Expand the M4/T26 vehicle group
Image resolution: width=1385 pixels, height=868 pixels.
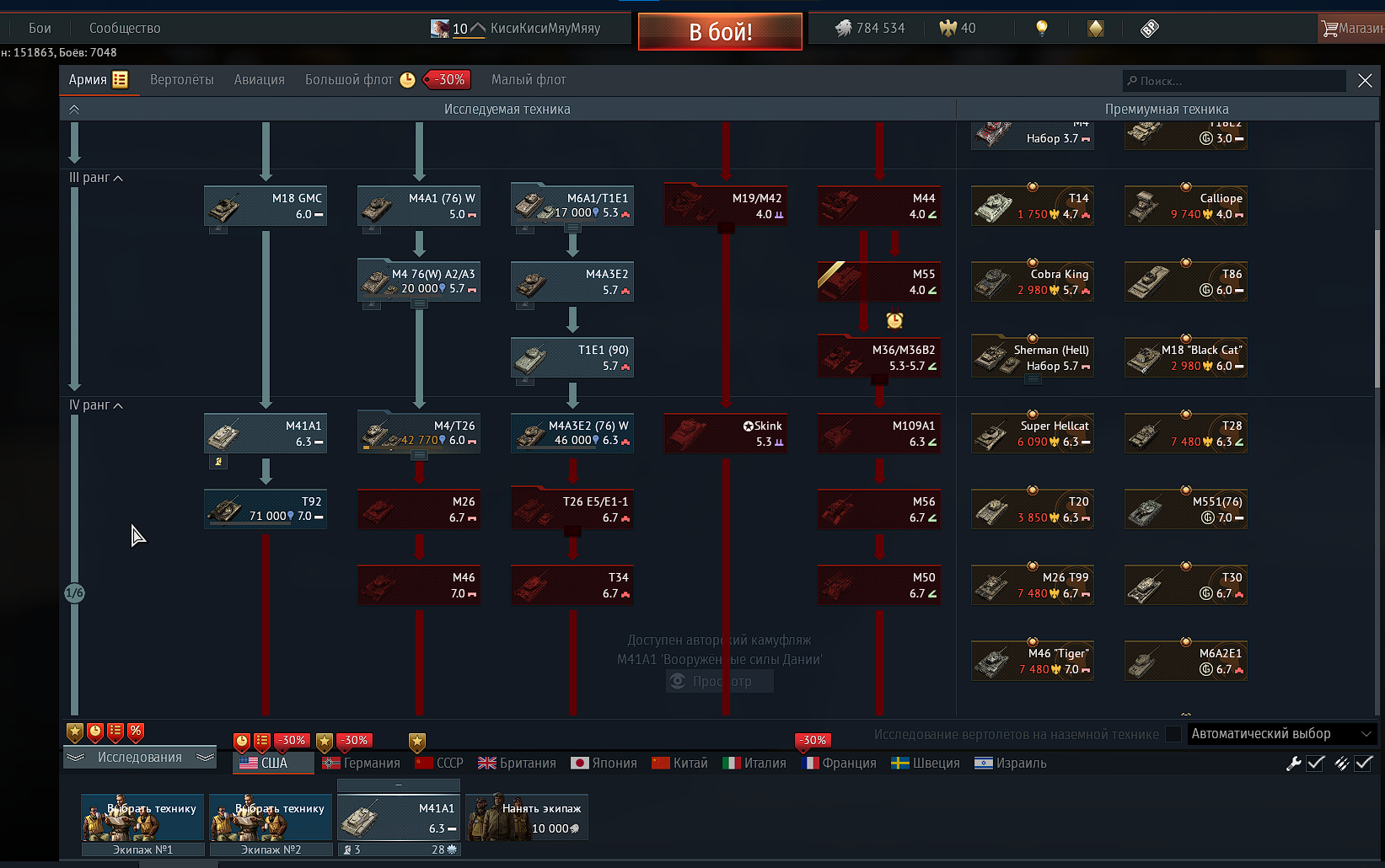(x=419, y=456)
